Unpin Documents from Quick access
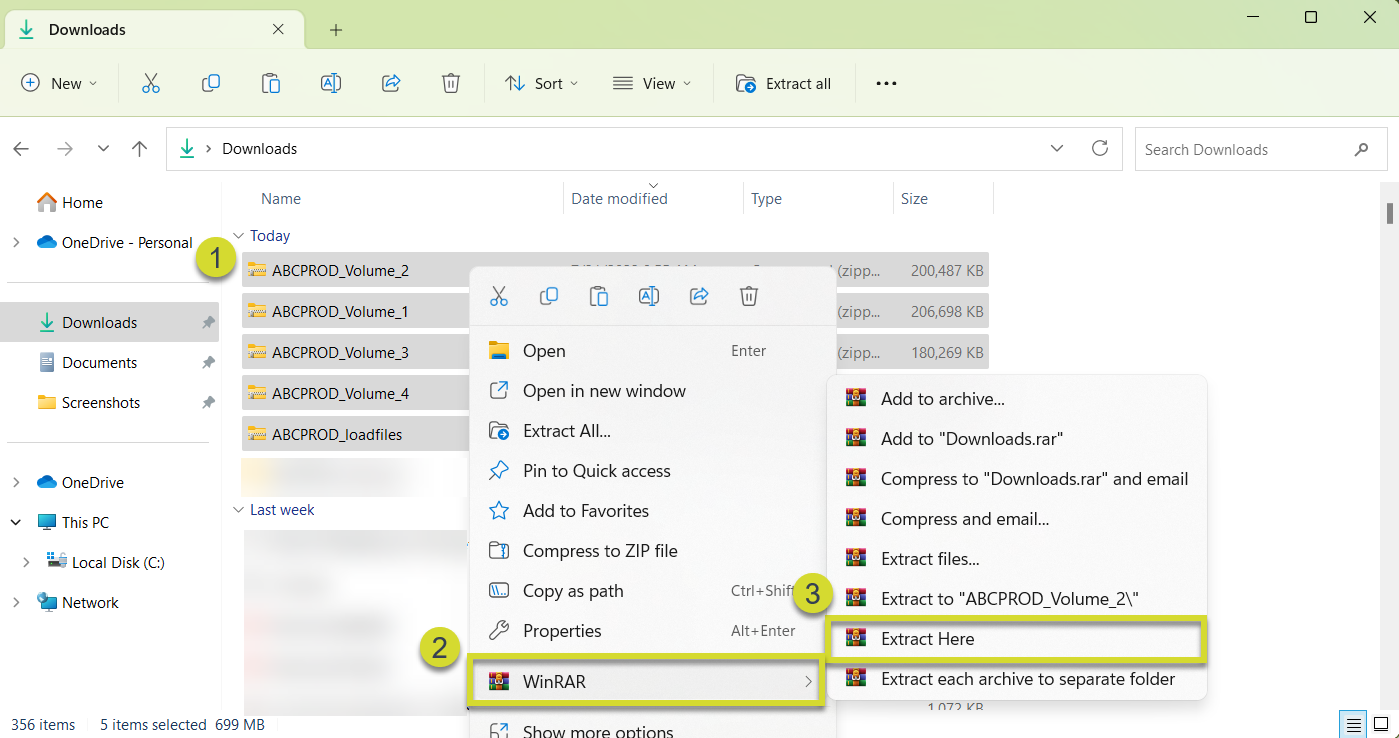This screenshot has width=1399, height=738. [208, 363]
